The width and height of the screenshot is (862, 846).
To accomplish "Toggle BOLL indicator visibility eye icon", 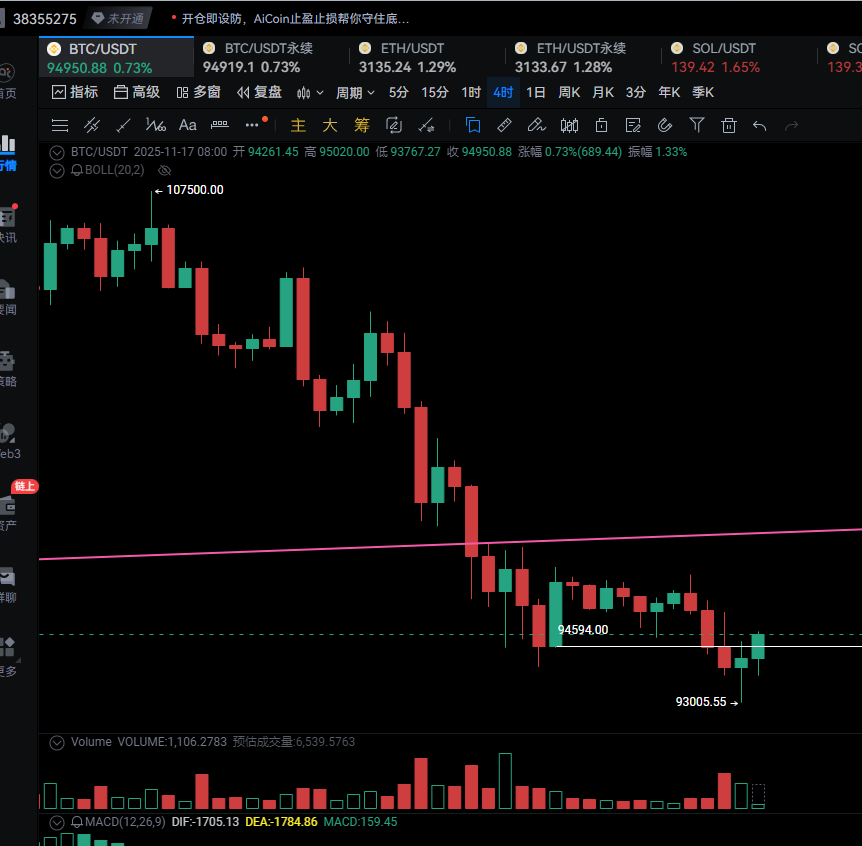I will pyautogui.click(x=165, y=170).
